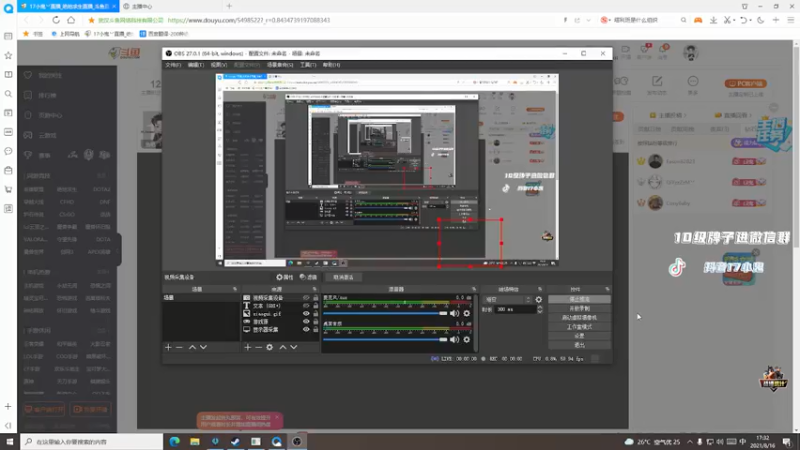800x450 pixels.
Task: Open the scene transition type dropdown
Action: click(x=507, y=299)
